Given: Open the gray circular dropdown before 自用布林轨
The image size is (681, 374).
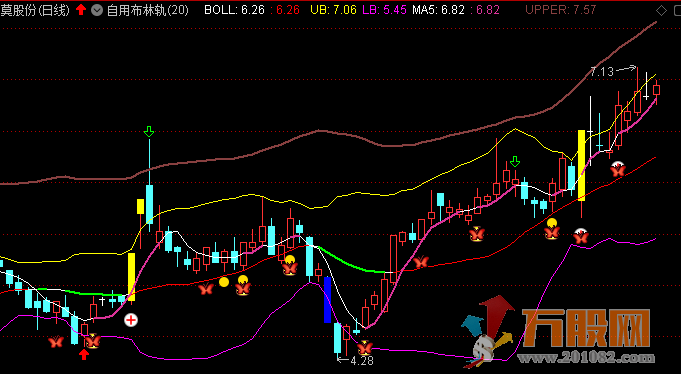Looking at the screenshot, I should [x=97, y=10].
